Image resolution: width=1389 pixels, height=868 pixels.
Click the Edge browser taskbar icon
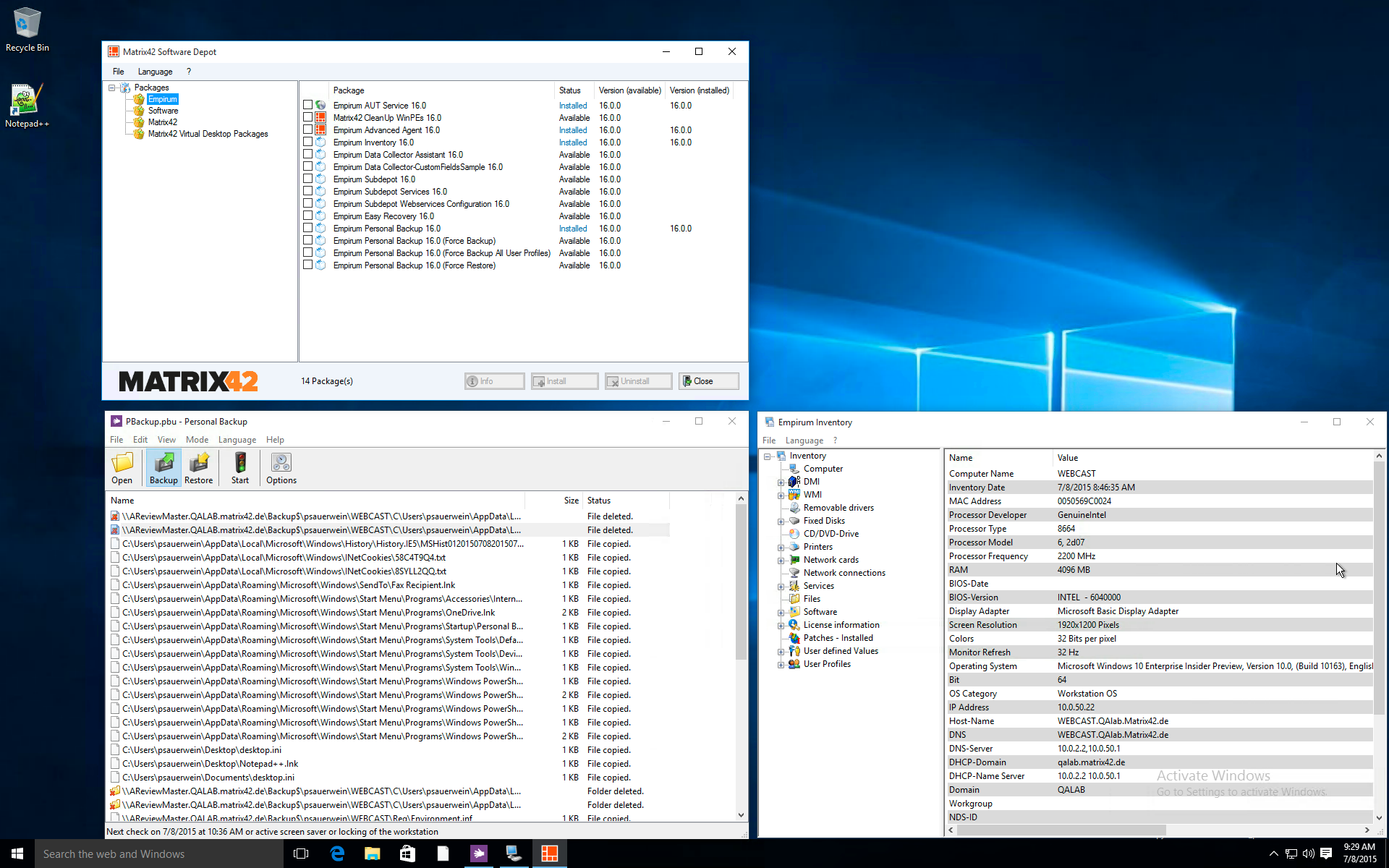pyautogui.click(x=337, y=854)
